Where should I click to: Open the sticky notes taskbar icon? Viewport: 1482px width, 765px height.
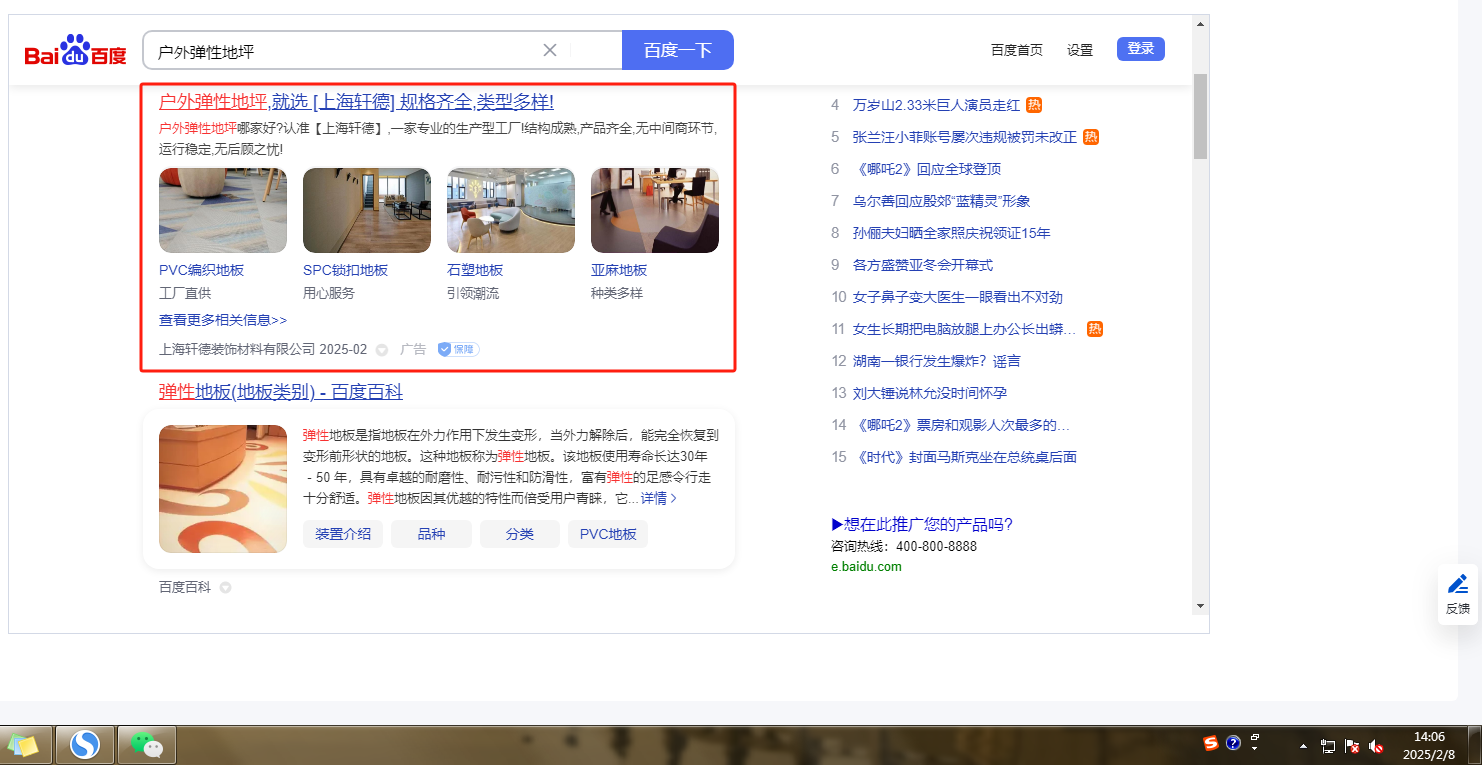(x=24, y=745)
